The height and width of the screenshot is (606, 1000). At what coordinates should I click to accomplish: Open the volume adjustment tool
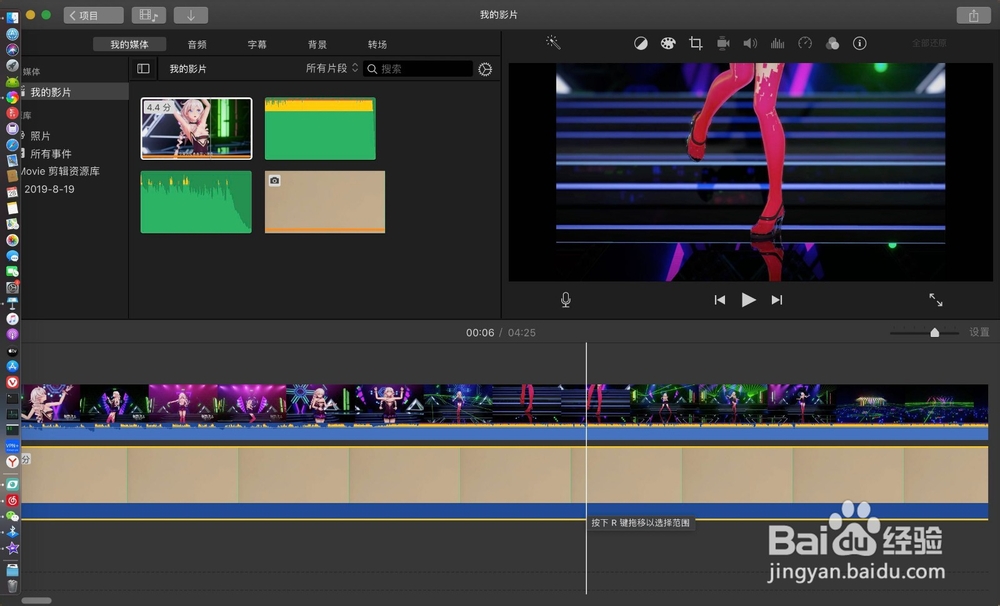tap(750, 43)
